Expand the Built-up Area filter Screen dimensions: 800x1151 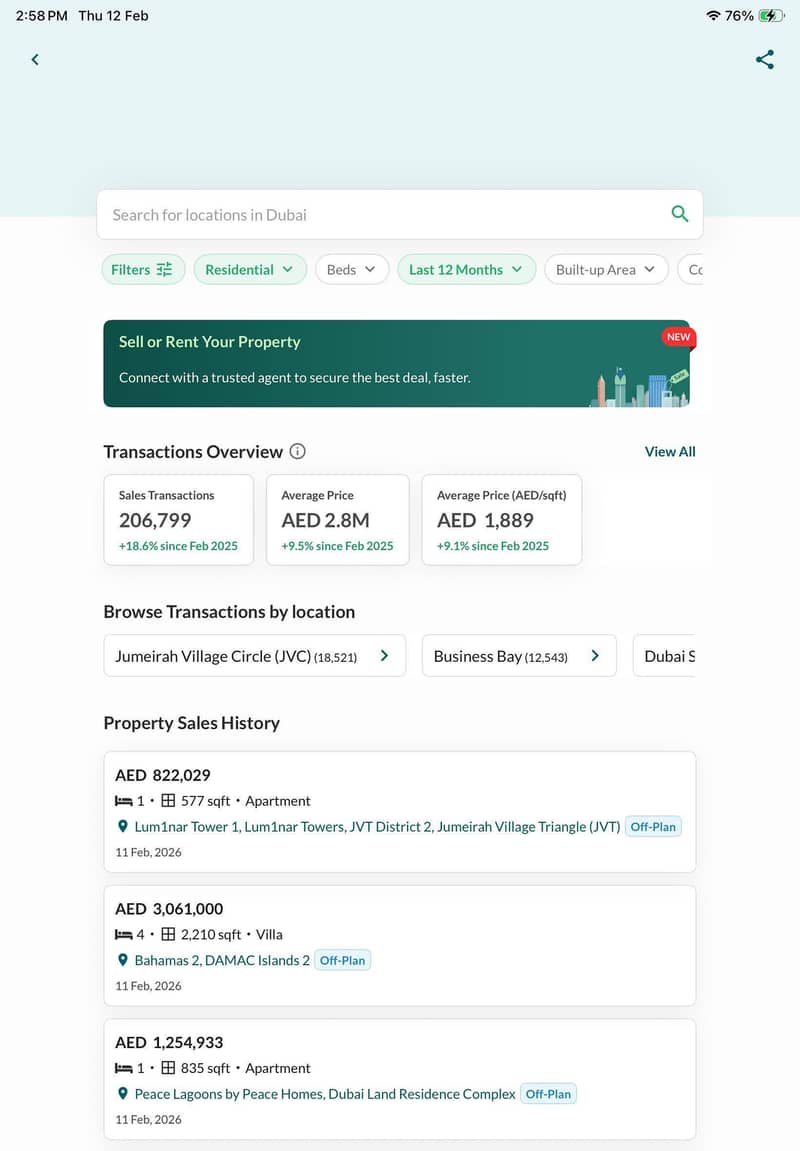(x=606, y=269)
